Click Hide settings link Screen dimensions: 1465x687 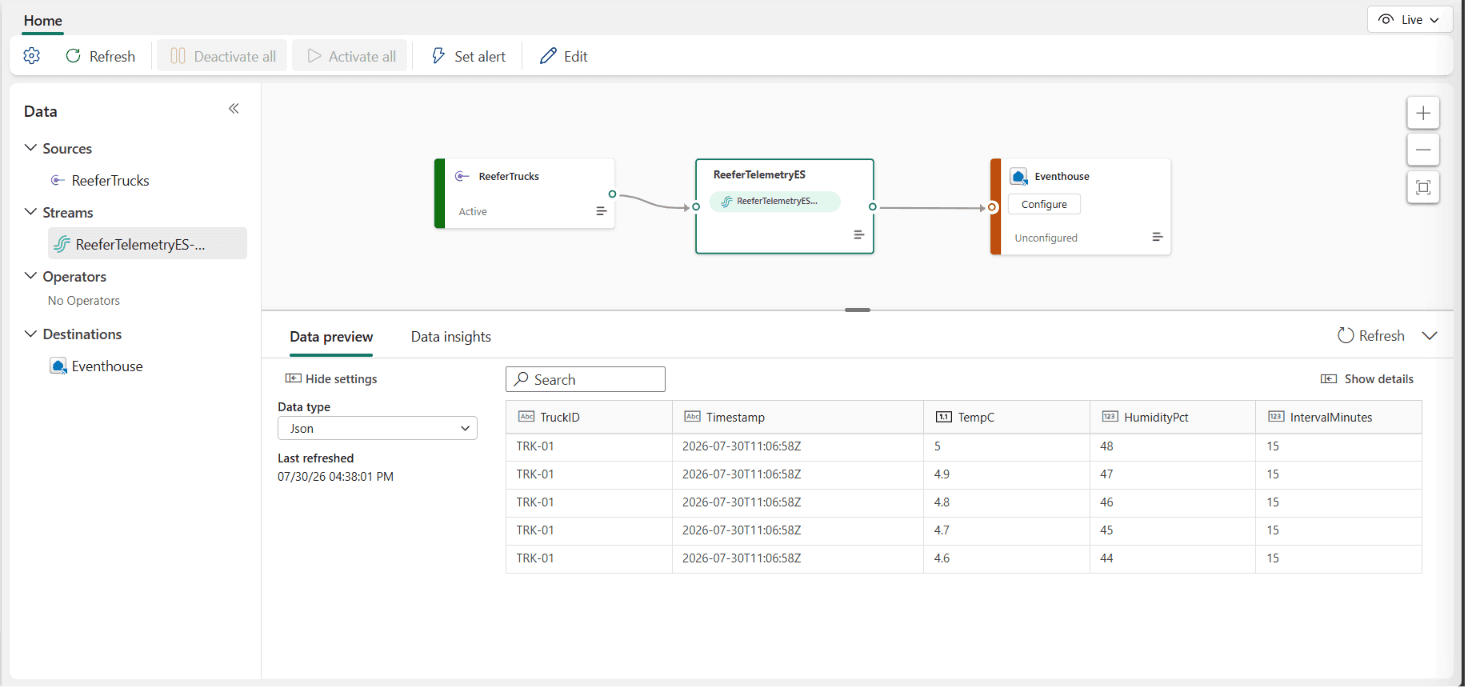pyautogui.click(x=331, y=379)
